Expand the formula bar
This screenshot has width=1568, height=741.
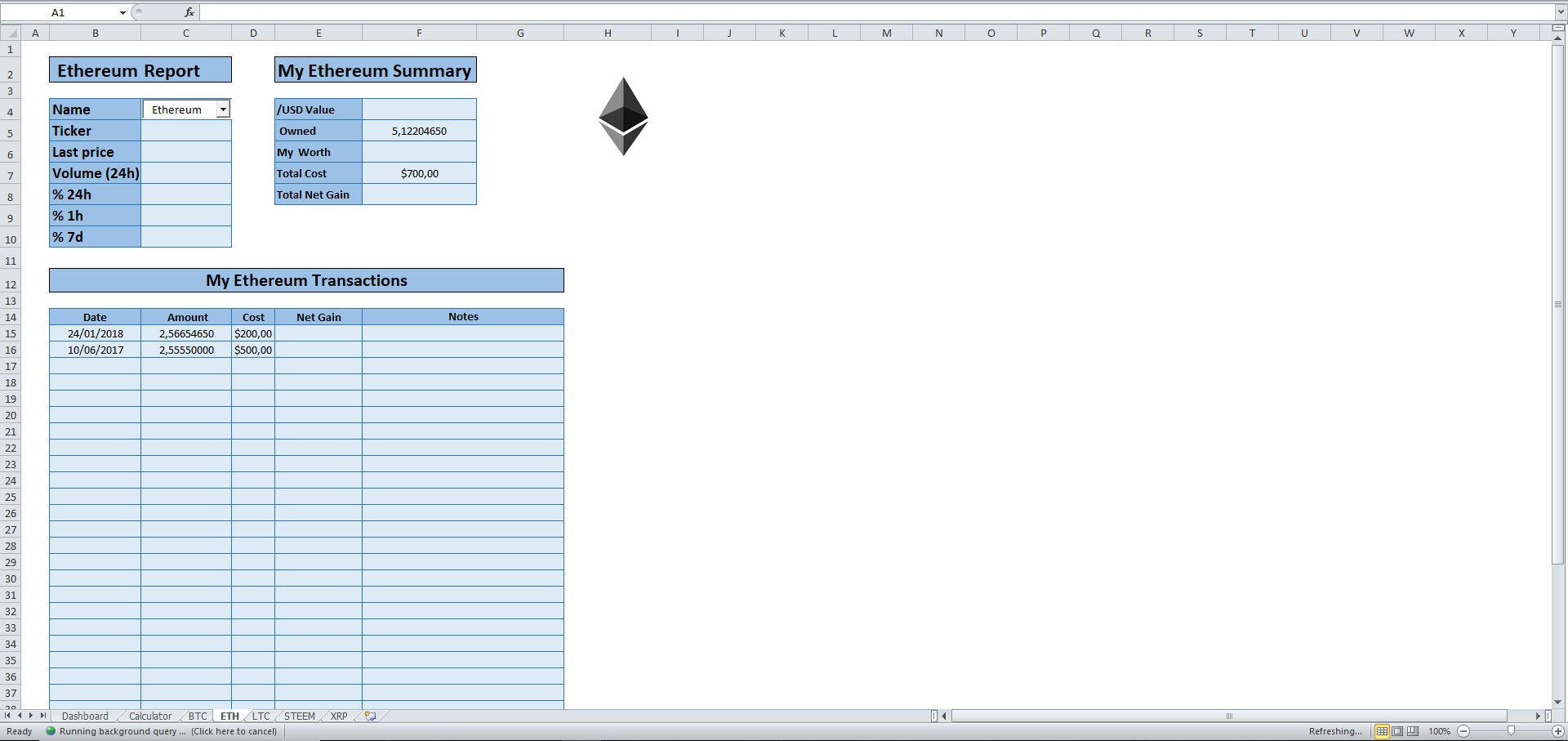(x=1561, y=12)
